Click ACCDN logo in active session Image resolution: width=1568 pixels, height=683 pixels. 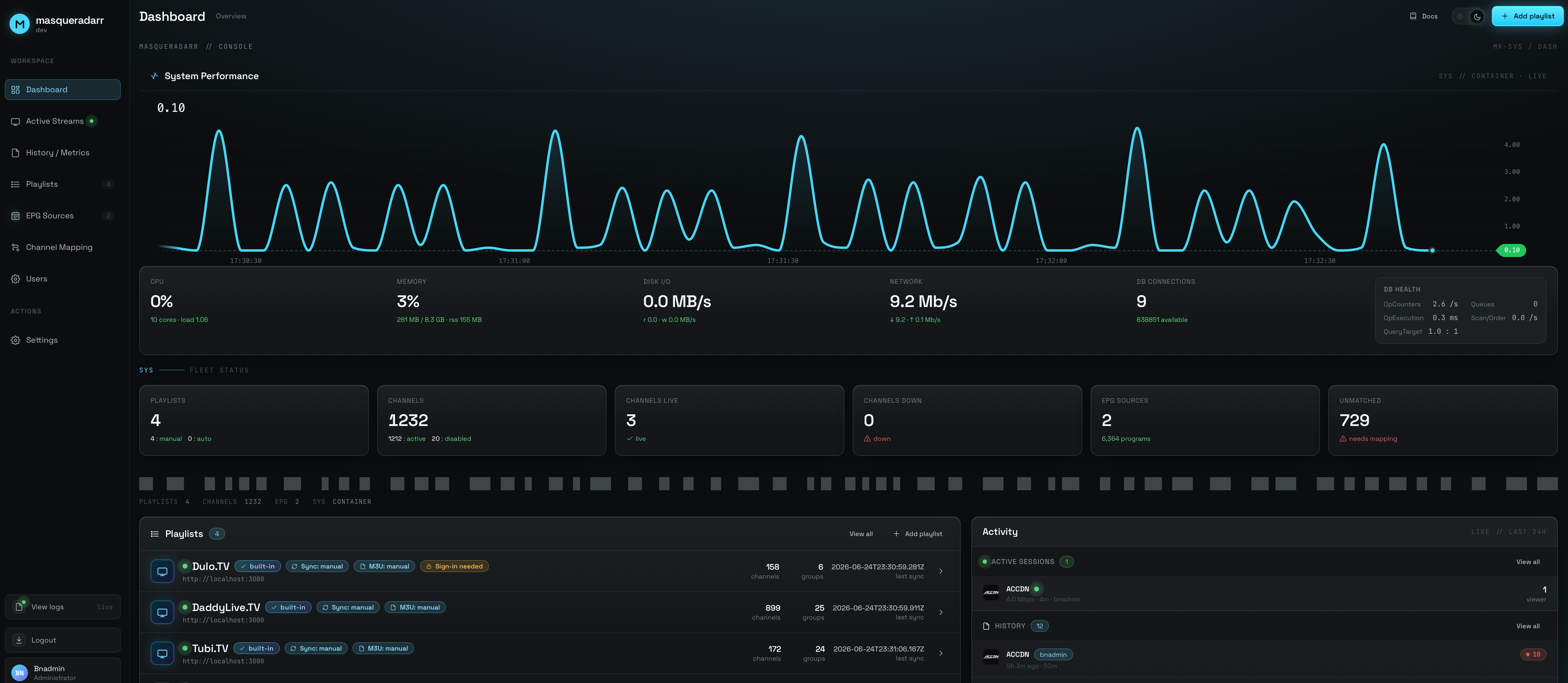[x=991, y=592]
